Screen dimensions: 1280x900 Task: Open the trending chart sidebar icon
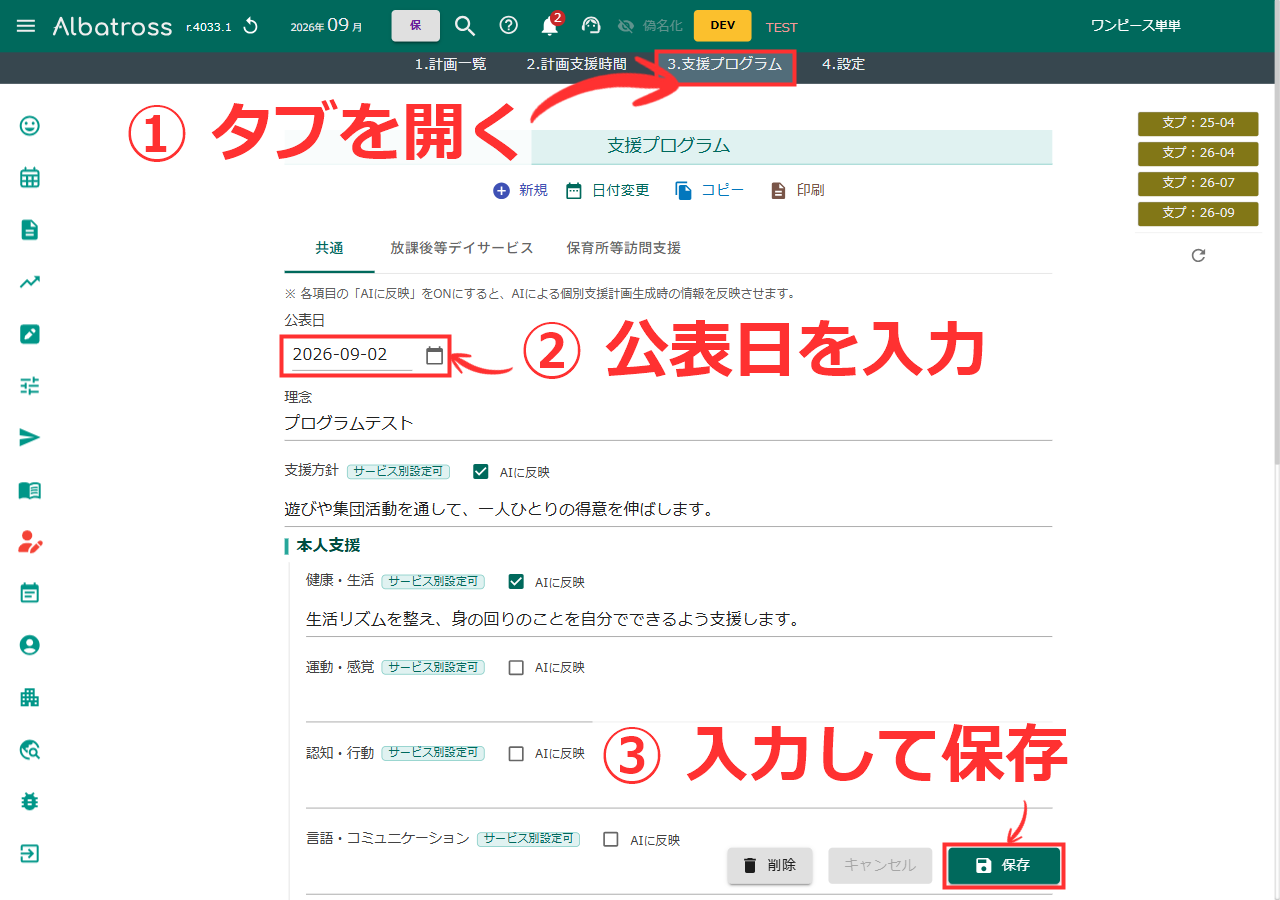(x=30, y=282)
